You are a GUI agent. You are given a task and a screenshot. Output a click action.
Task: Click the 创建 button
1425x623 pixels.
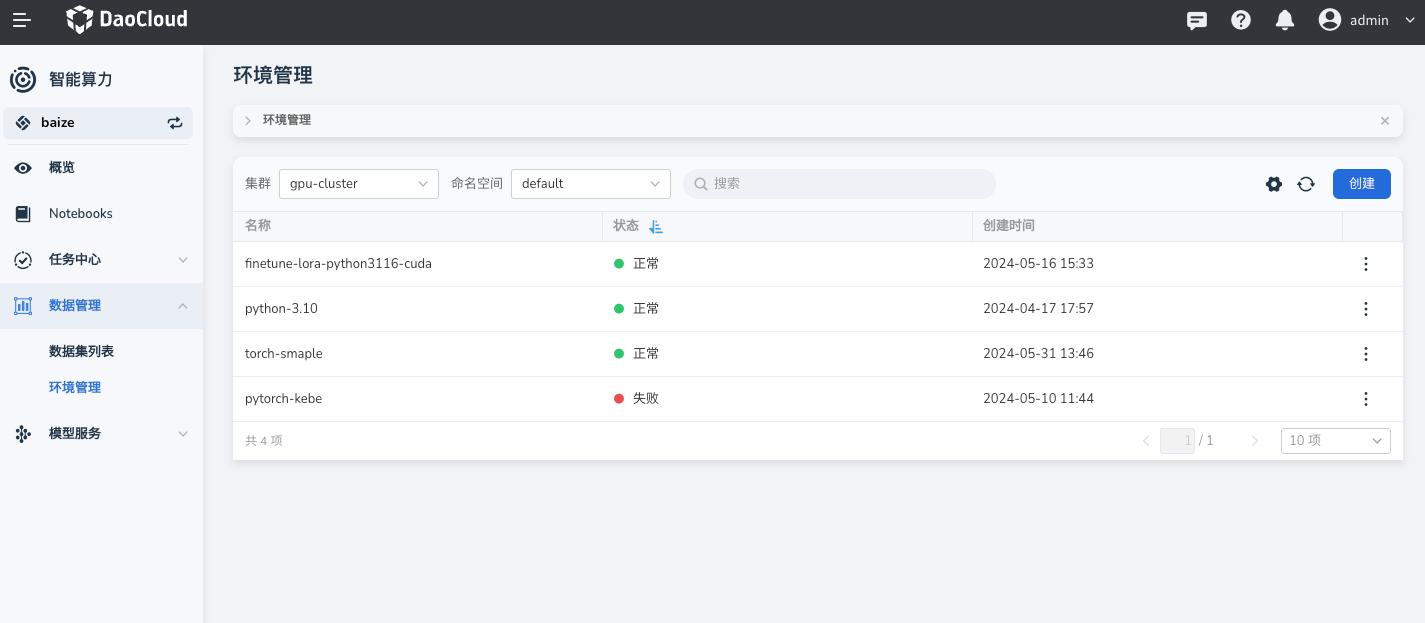point(1361,184)
